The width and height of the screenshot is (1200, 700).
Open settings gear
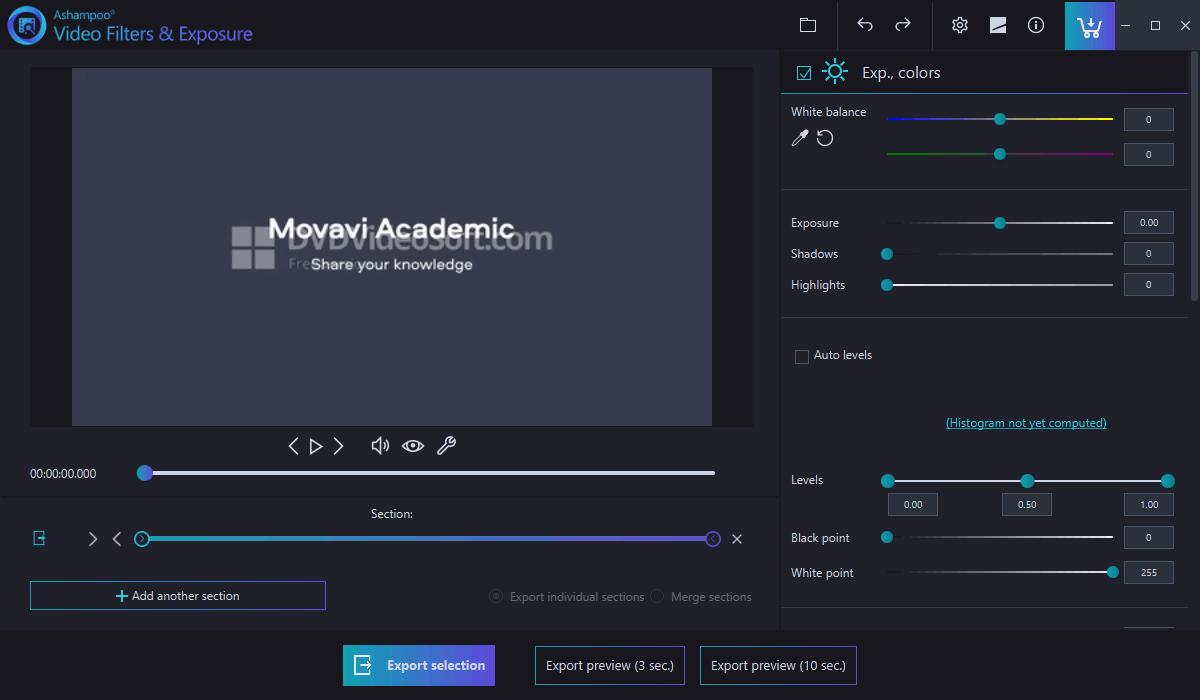click(960, 25)
